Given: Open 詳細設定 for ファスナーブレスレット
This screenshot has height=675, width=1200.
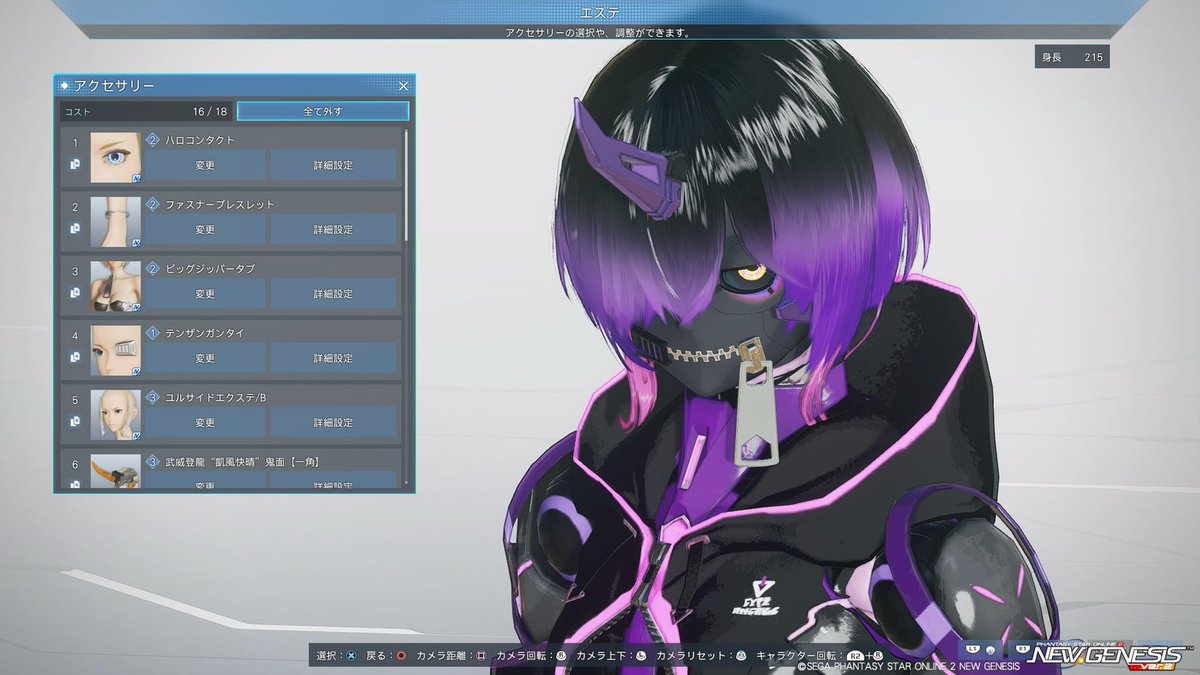Looking at the screenshot, I should (x=333, y=229).
